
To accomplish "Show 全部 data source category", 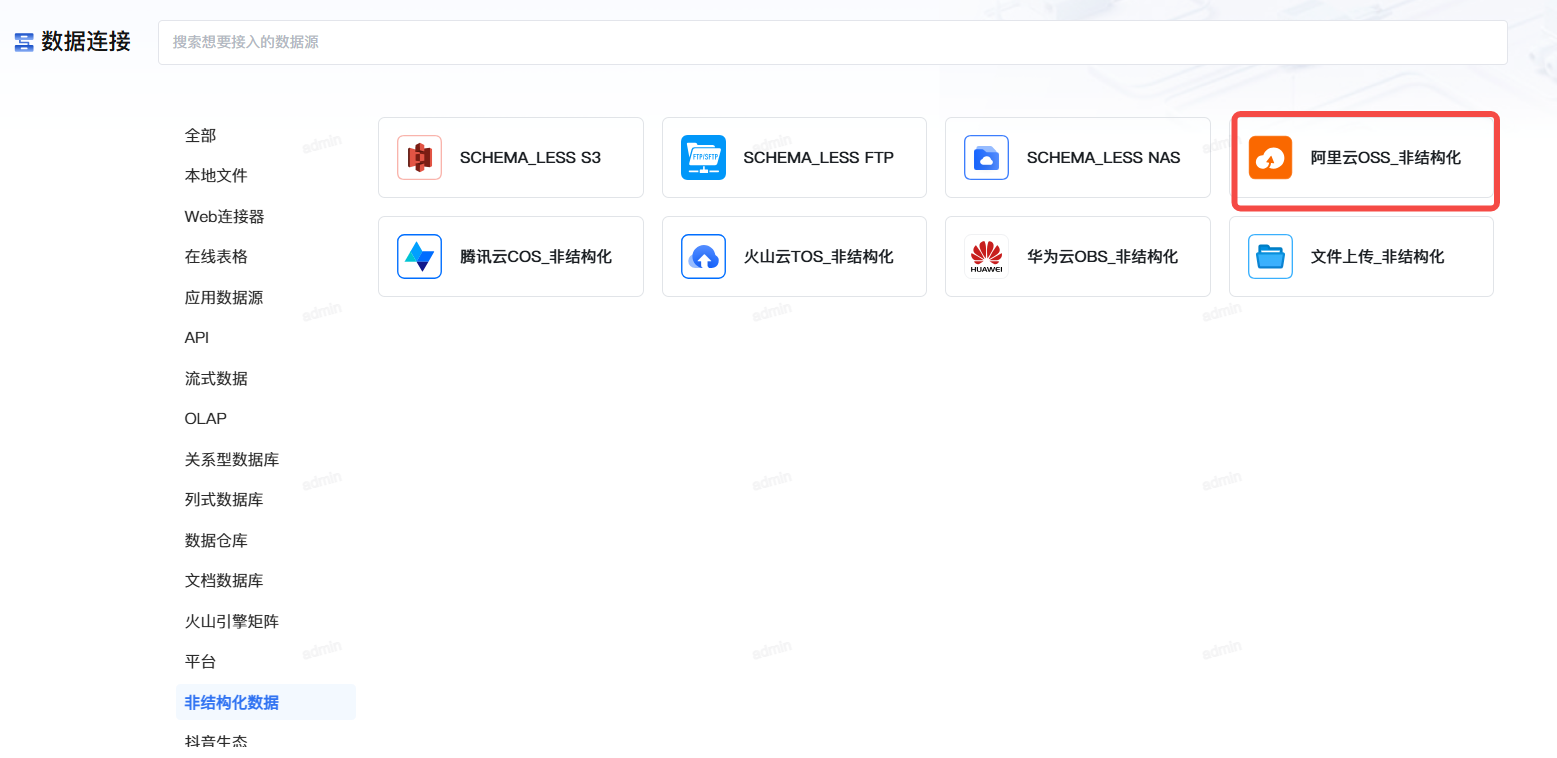I will point(200,135).
